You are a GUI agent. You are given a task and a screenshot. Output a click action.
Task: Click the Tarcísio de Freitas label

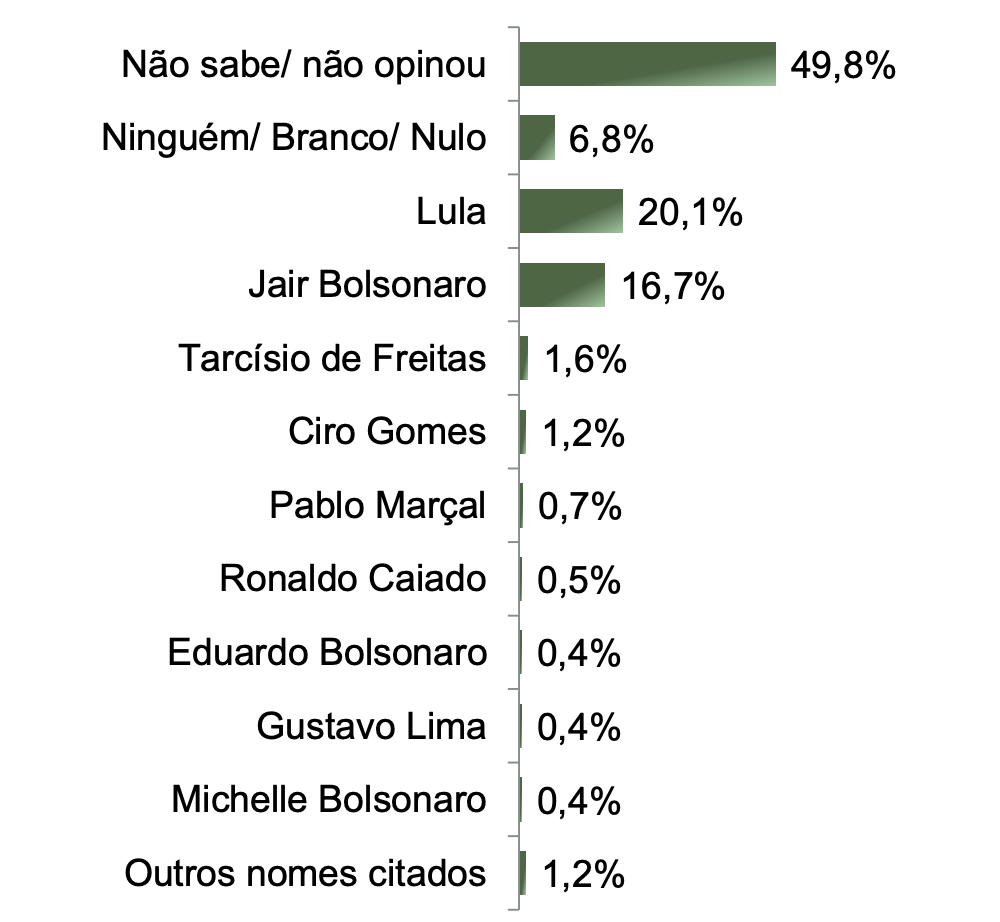(x=332, y=358)
